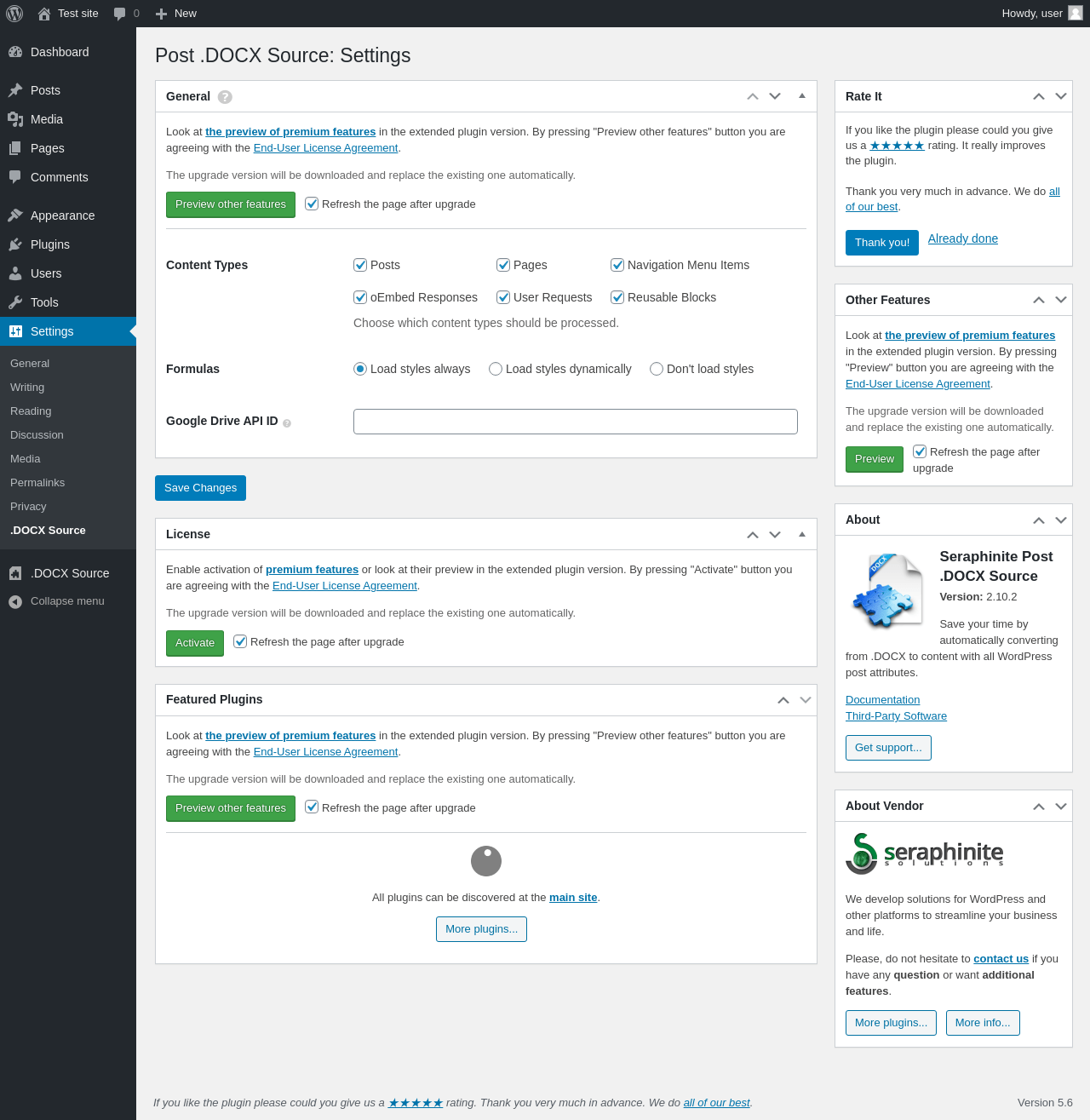Open the Discussion settings submenu
Image resolution: width=1090 pixels, height=1120 pixels.
click(x=68, y=435)
